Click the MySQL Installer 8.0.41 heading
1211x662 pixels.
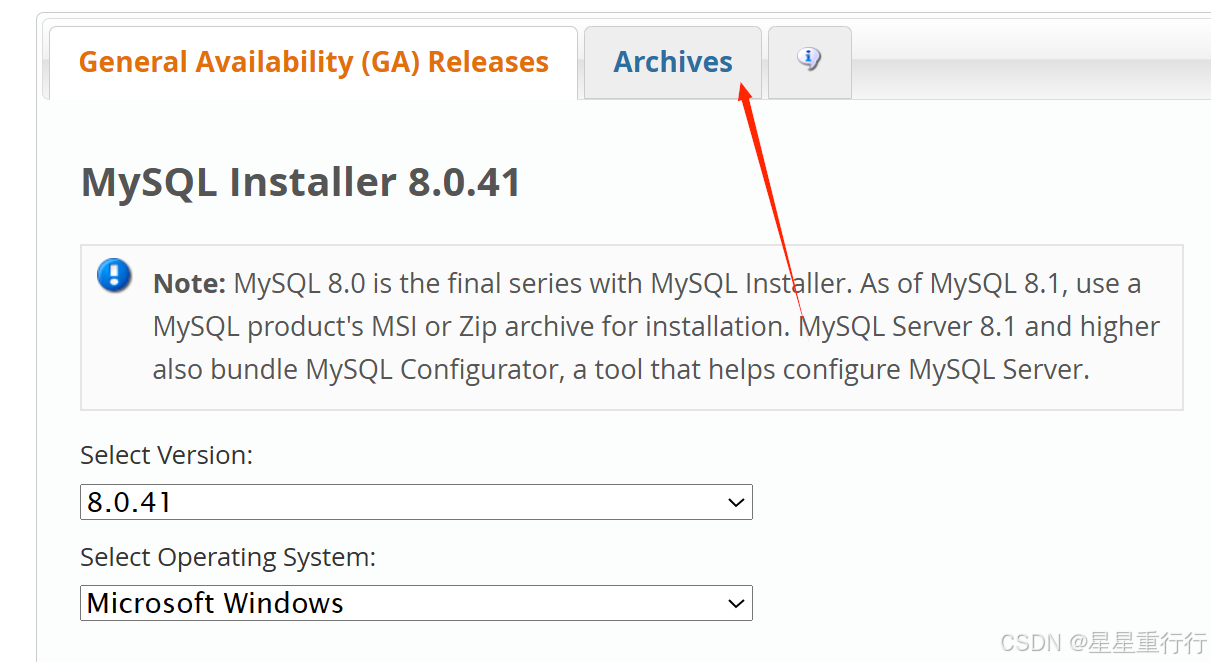300,182
